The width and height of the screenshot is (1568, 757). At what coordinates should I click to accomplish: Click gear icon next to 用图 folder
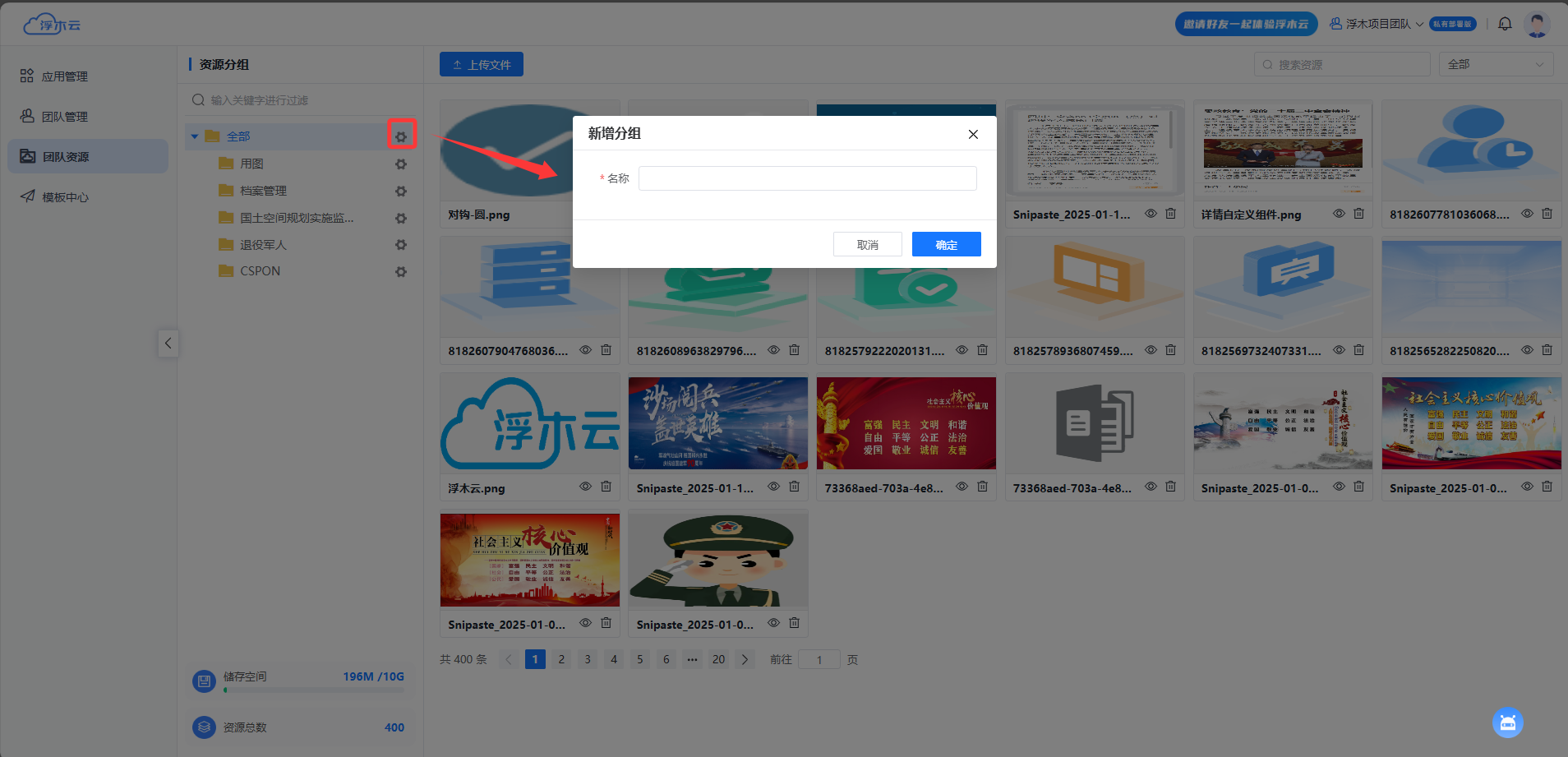(401, 164)
